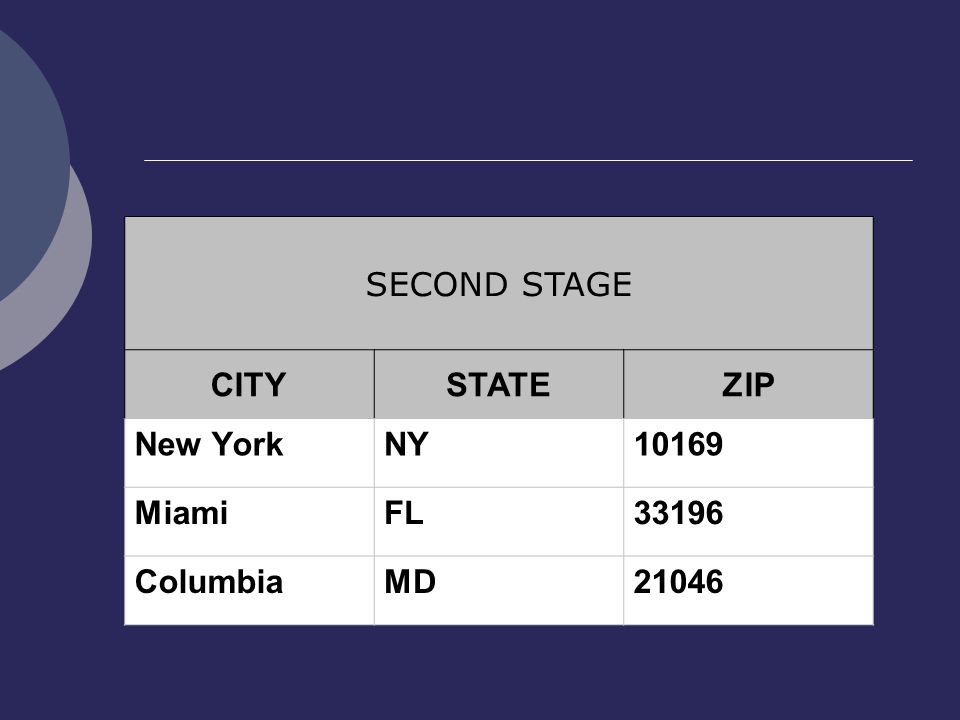Image resolution: width=960 pixels, height=720 pixels.
Task: Click the MD state cell
Action: (498, 590)
